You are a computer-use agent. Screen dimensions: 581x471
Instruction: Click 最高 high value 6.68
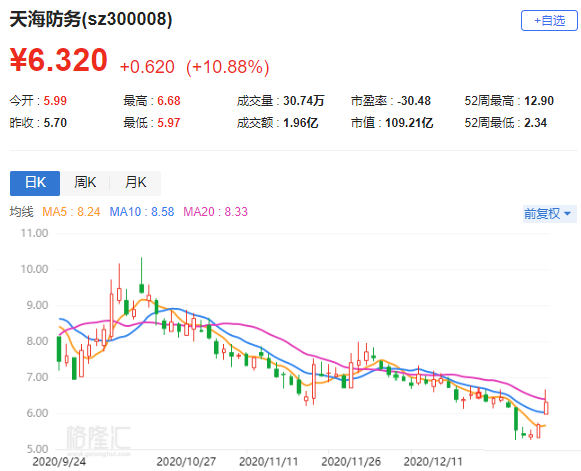169,101
